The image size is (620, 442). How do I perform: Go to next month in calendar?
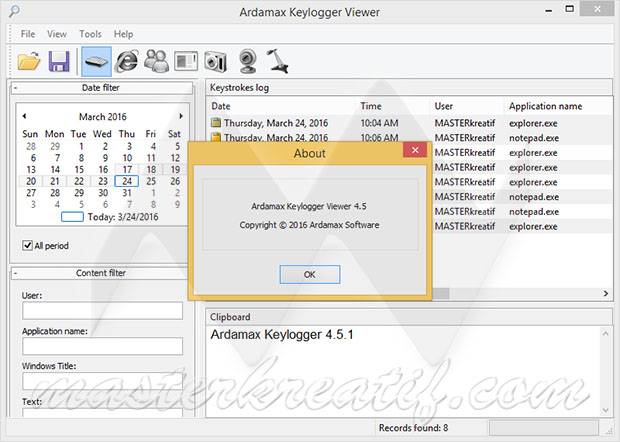pos(181,116)
